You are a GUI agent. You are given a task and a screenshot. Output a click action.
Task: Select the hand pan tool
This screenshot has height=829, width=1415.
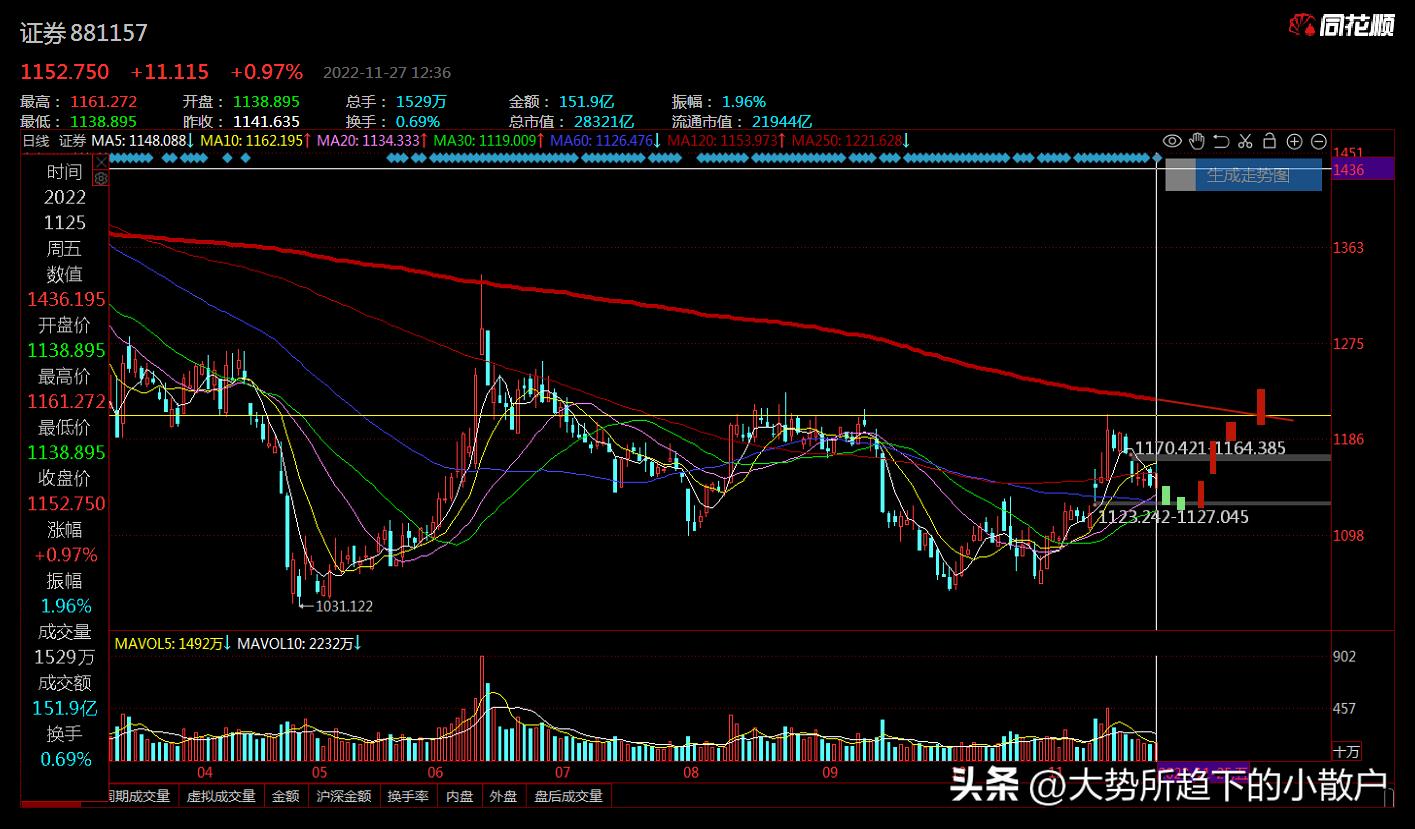pyautogui.click(x=1197, y=141)
